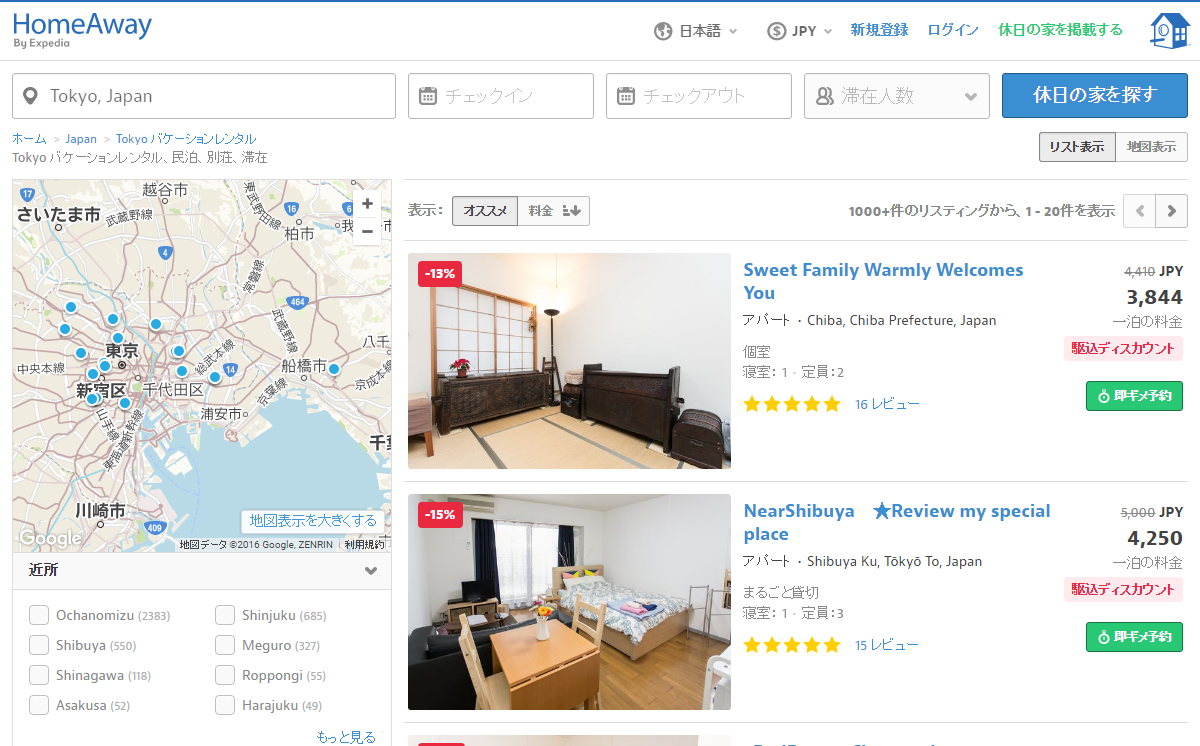This screenshot has width=1200, height=746.
Task: Zoom out the map with minus button
Action: point(367,231)
